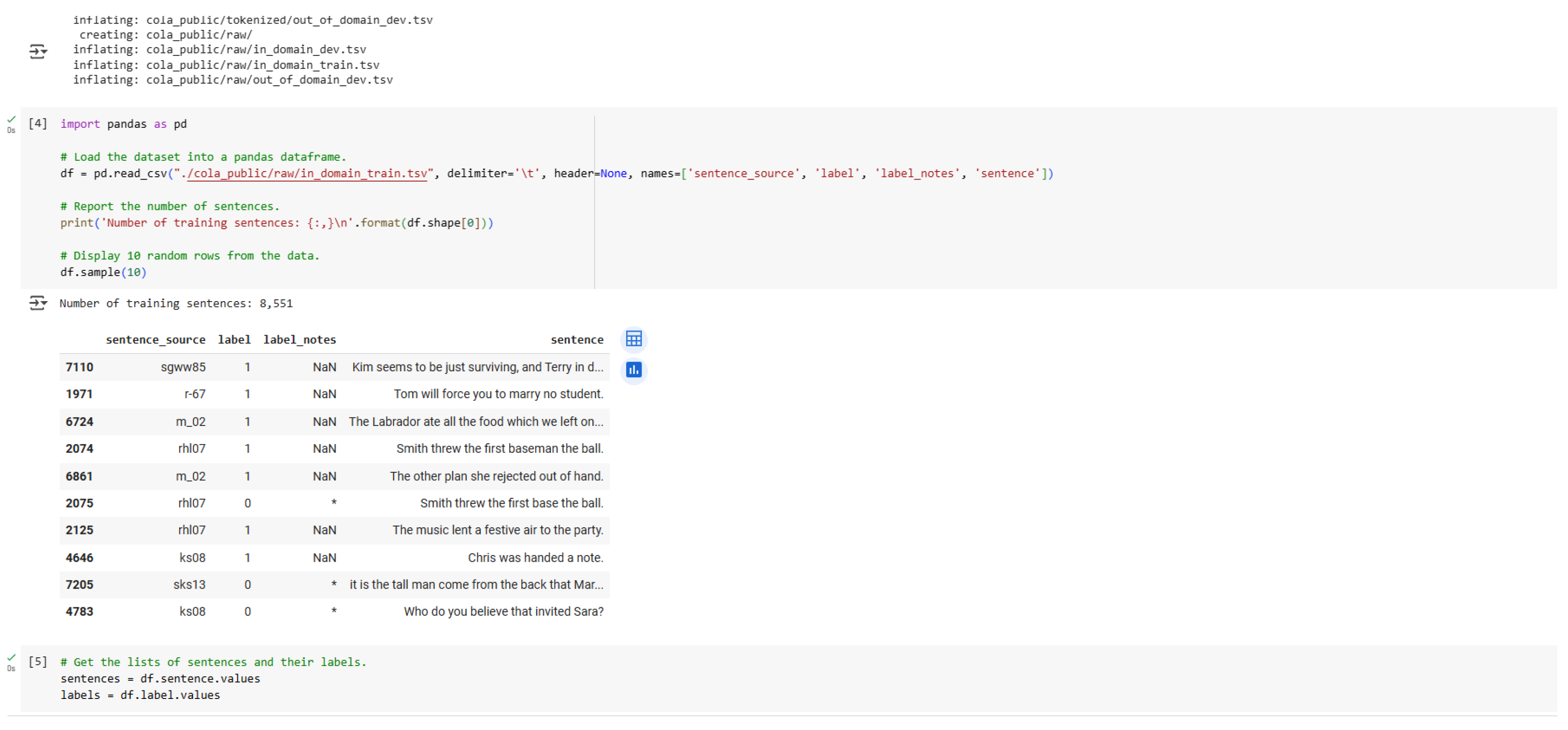Click execution count [5] to rerun the cell
Viewport: 1568px width, 730px height.
[x=38, y=662]
